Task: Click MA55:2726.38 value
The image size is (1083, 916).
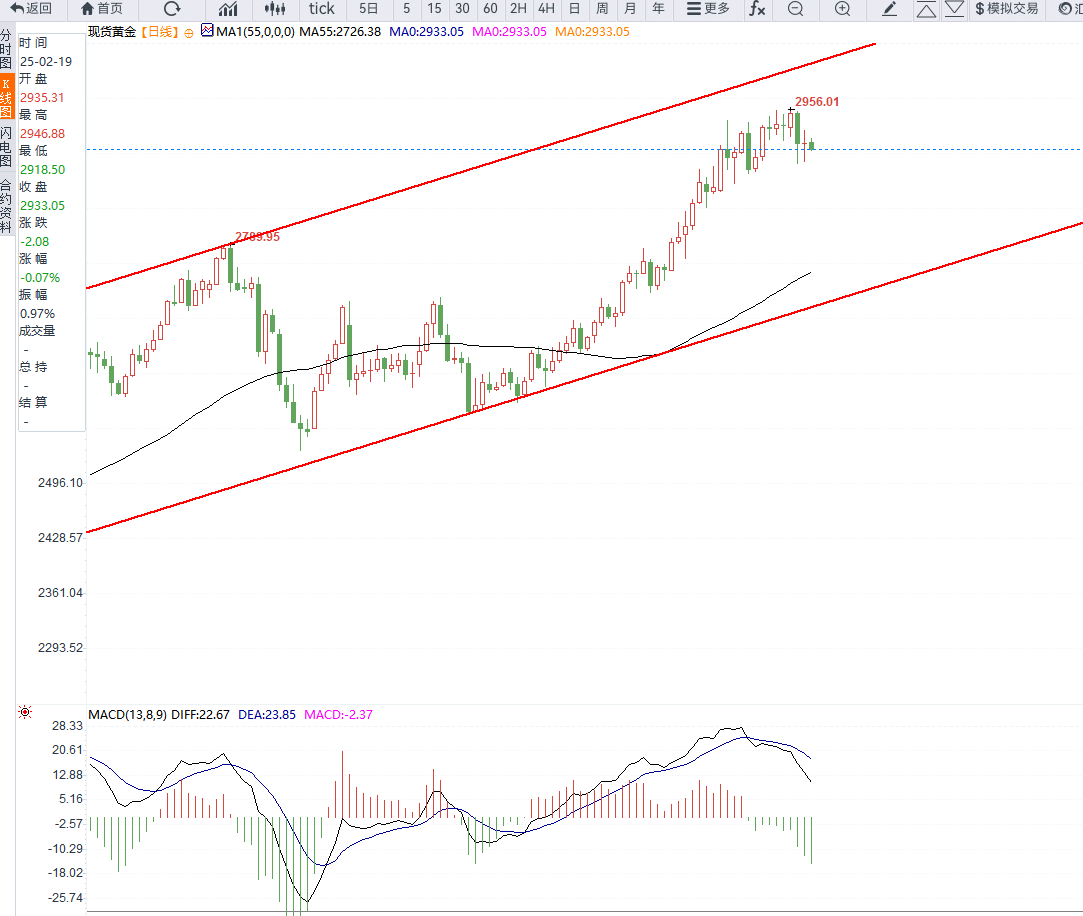Action: tap(340, 32)
